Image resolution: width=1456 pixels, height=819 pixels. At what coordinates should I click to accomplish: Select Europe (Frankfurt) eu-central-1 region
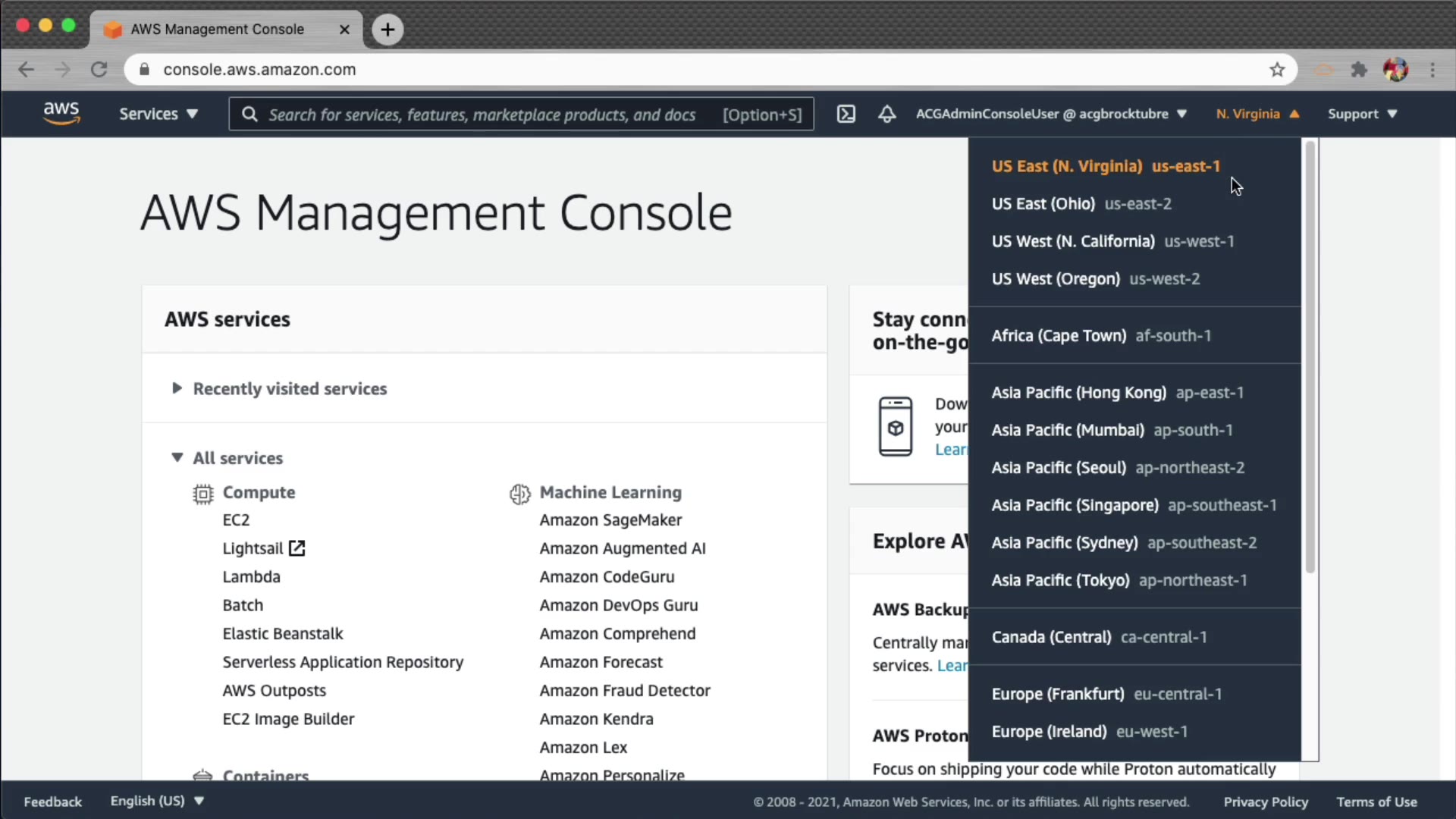(1106, 694)
